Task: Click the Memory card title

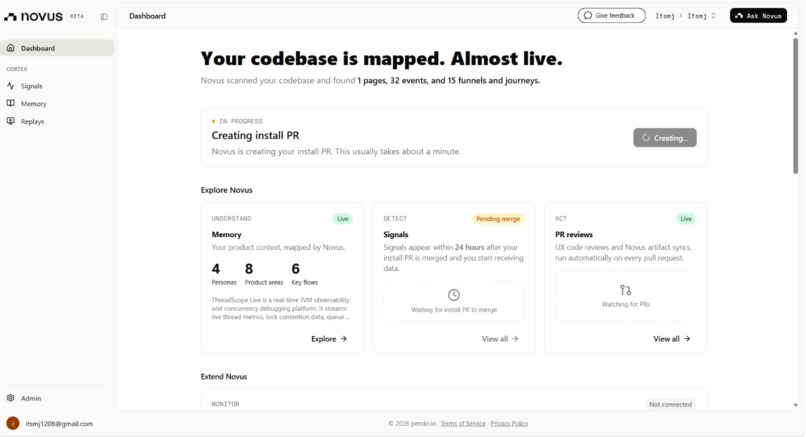Action: (x=226, y=234)
